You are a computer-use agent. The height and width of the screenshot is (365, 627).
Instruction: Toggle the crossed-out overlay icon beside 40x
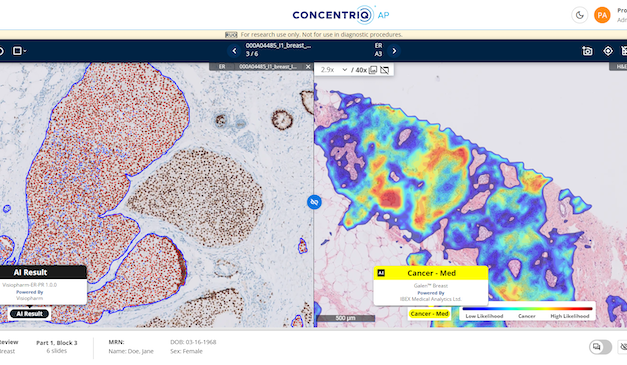[x=384, y=70]
